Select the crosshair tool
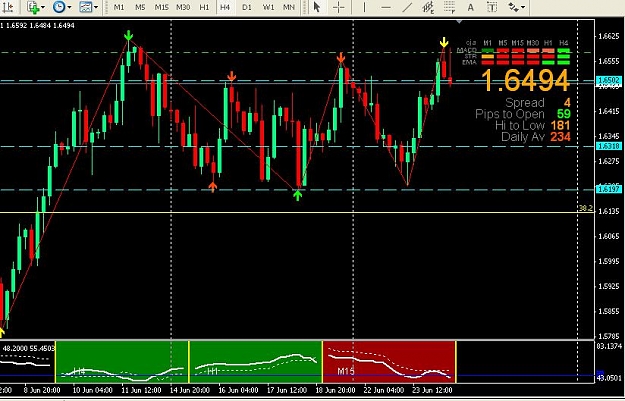 [338, 7]
